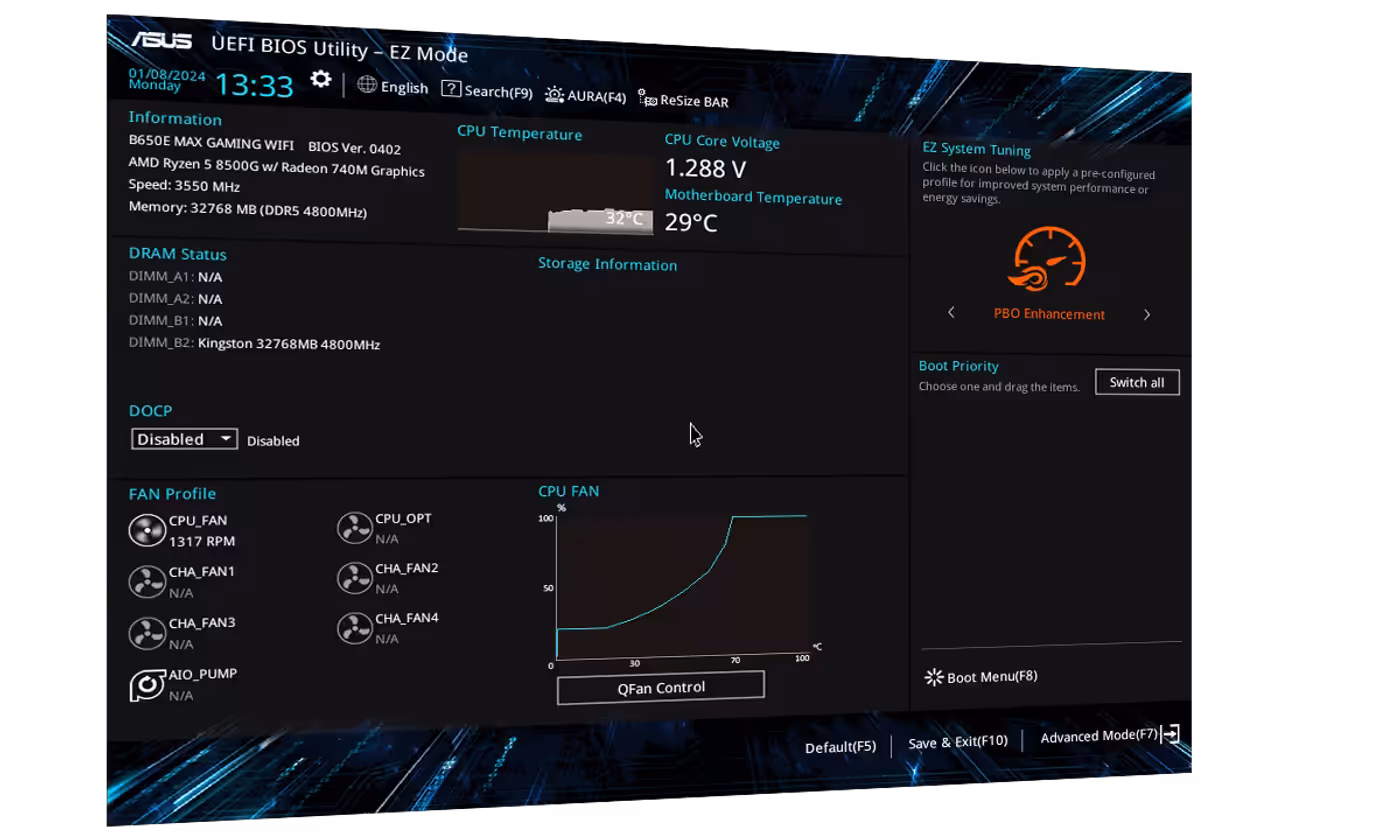This screenshot has width=1400, height=840.
Task: Click the Switch all button
Action: point(1137,382)
